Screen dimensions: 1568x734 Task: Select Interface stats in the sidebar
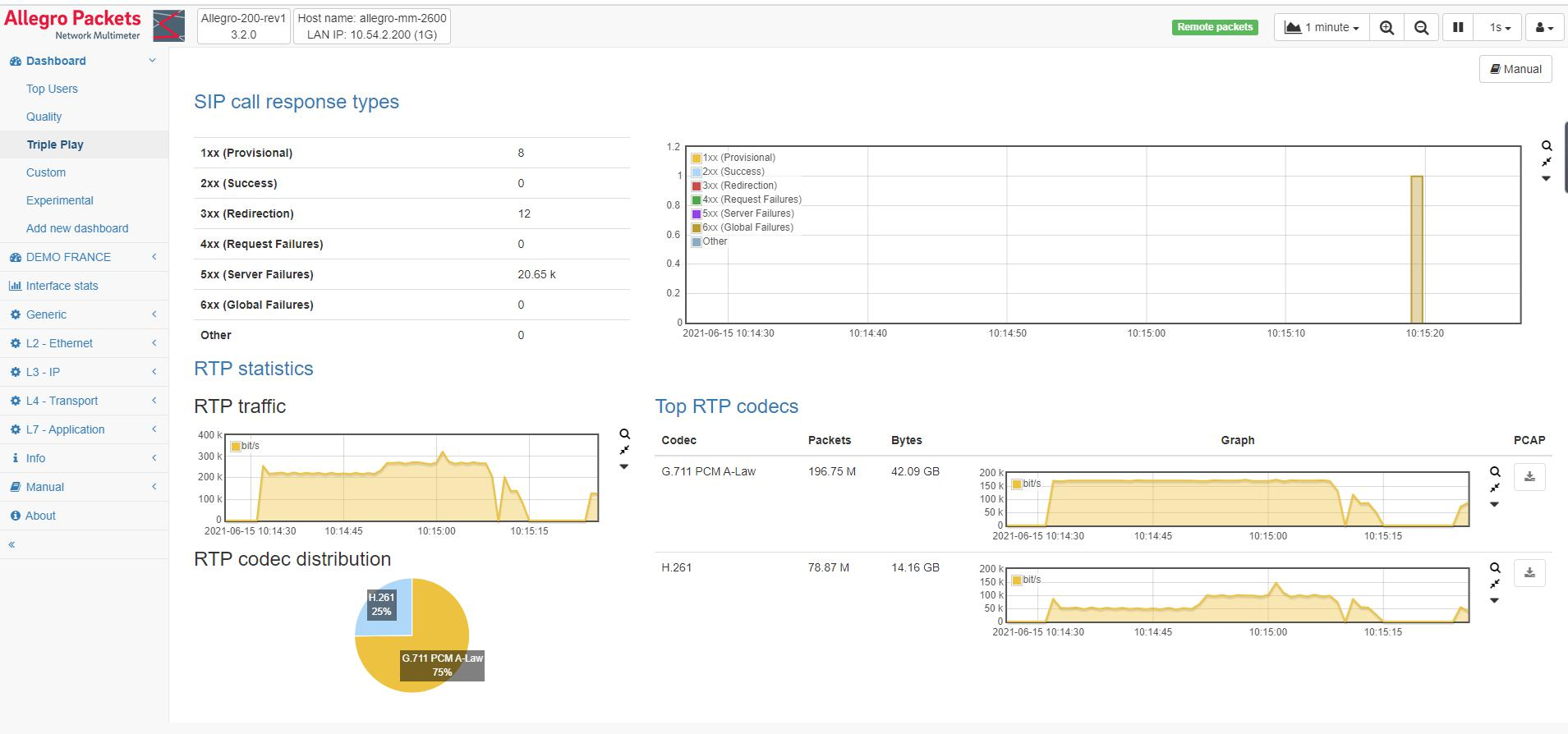[x=62, y=286]
